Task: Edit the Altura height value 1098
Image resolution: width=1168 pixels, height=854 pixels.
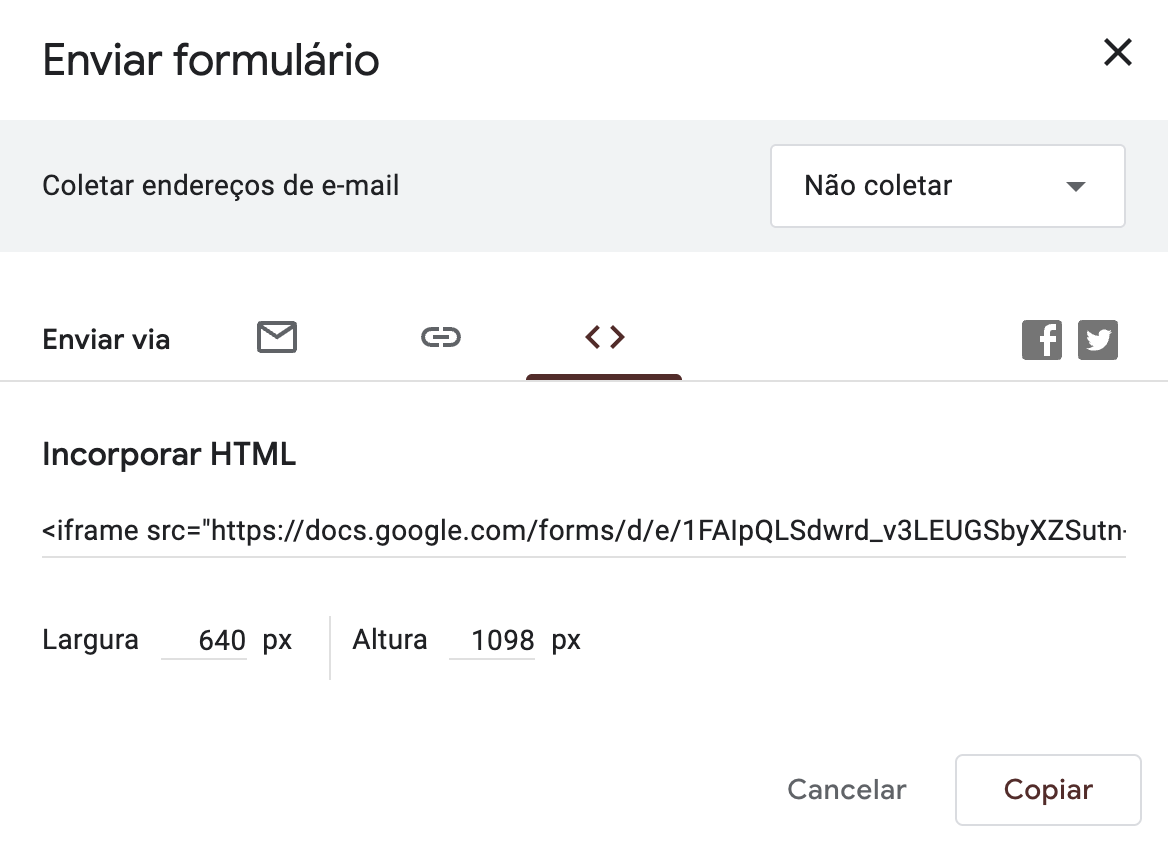Action: coord(492,639)
